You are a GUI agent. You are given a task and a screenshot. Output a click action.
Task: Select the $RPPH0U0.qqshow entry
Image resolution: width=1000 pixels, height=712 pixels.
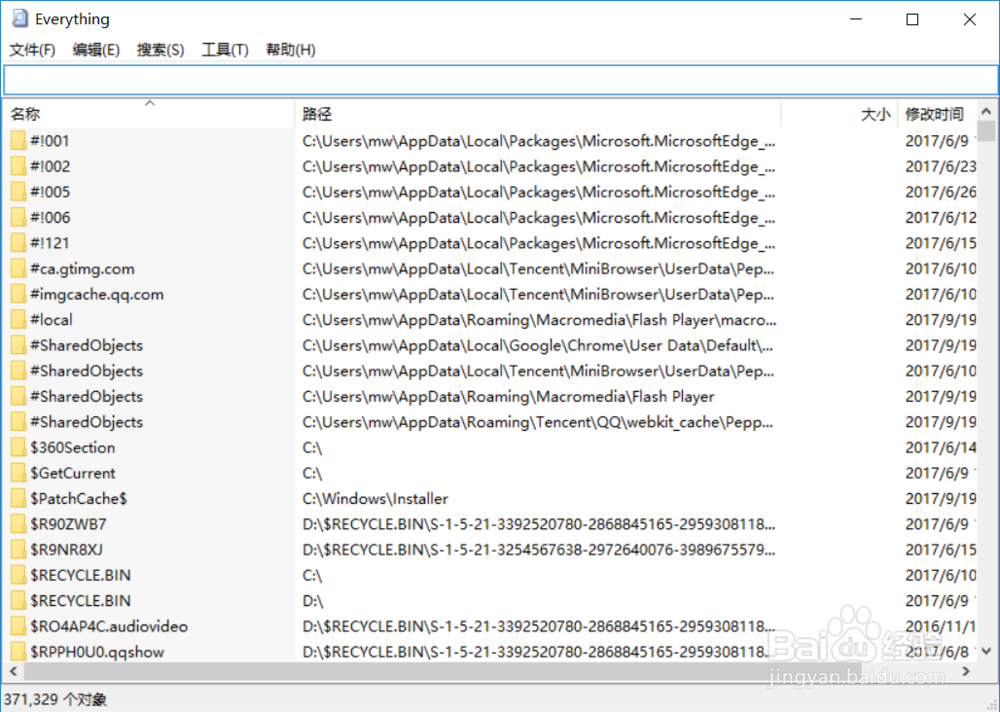tap(98, 651)
